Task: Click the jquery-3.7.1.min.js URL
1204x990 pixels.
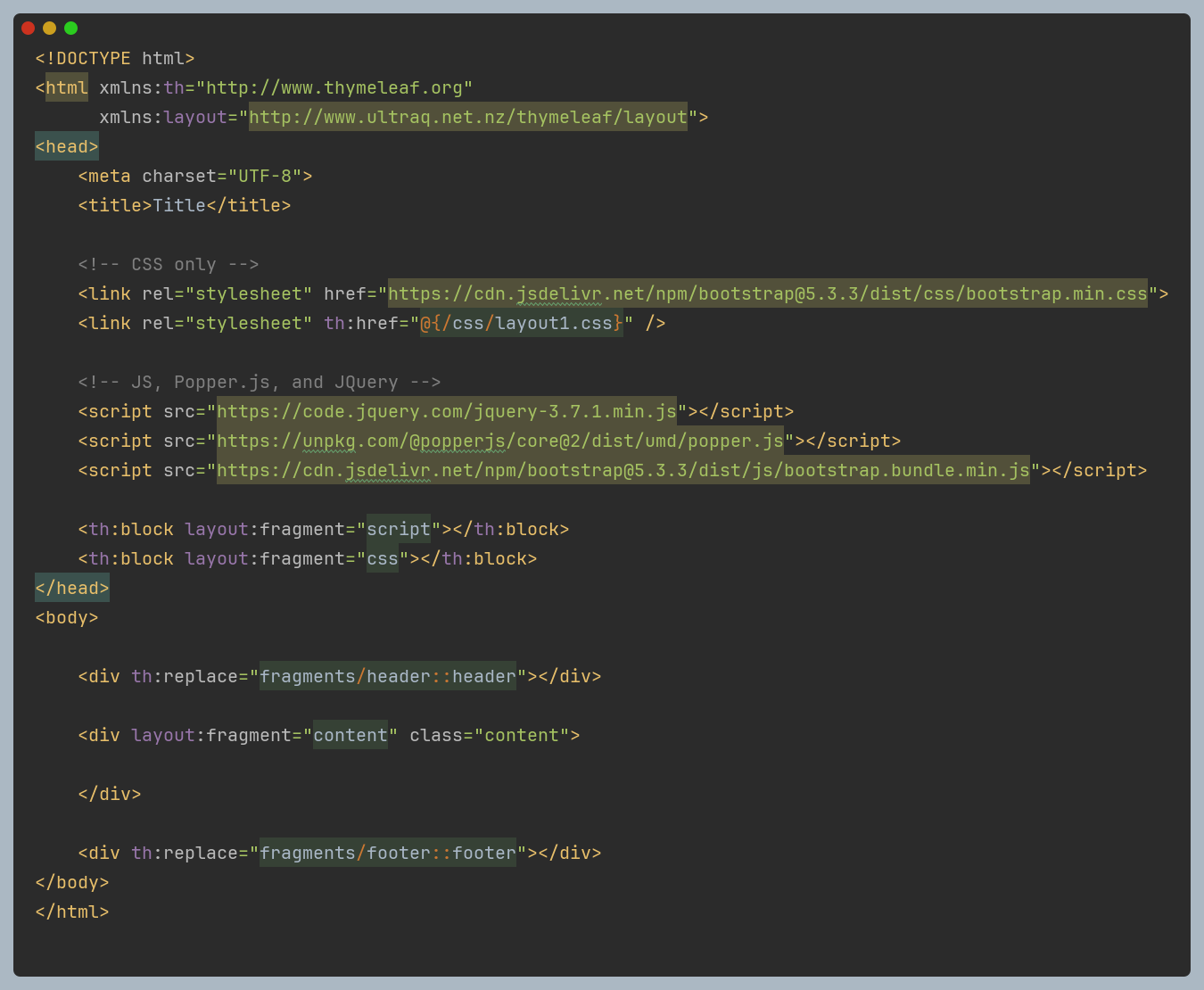Action: (447, 411)
